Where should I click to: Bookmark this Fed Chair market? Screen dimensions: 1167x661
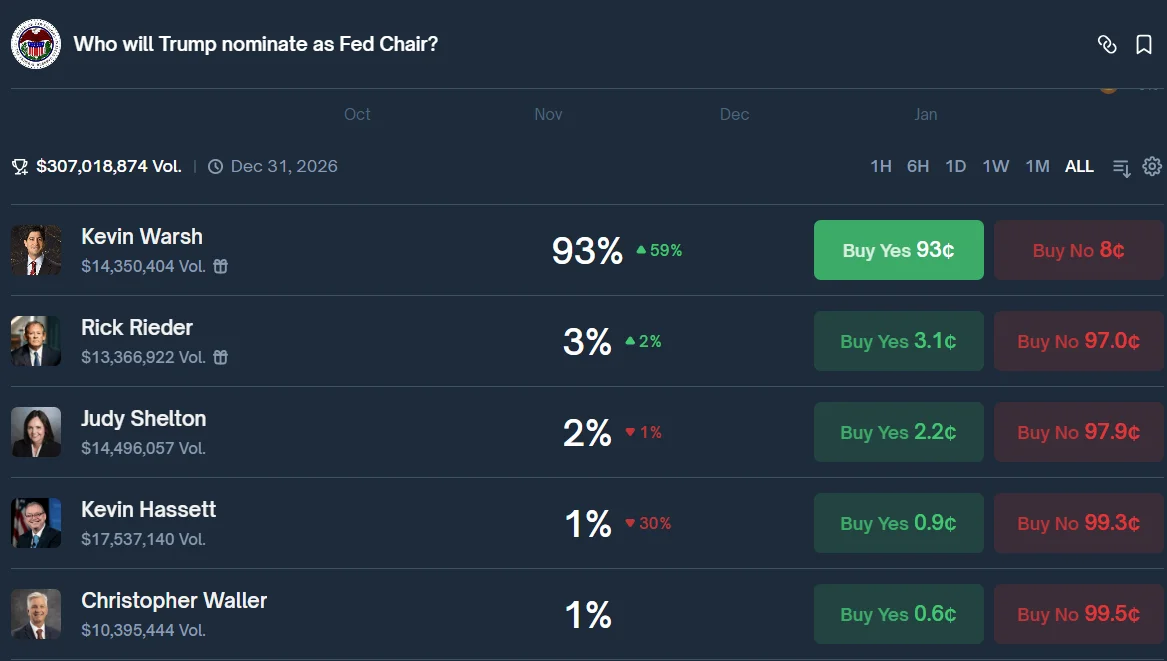click(x=1144, y=44)
